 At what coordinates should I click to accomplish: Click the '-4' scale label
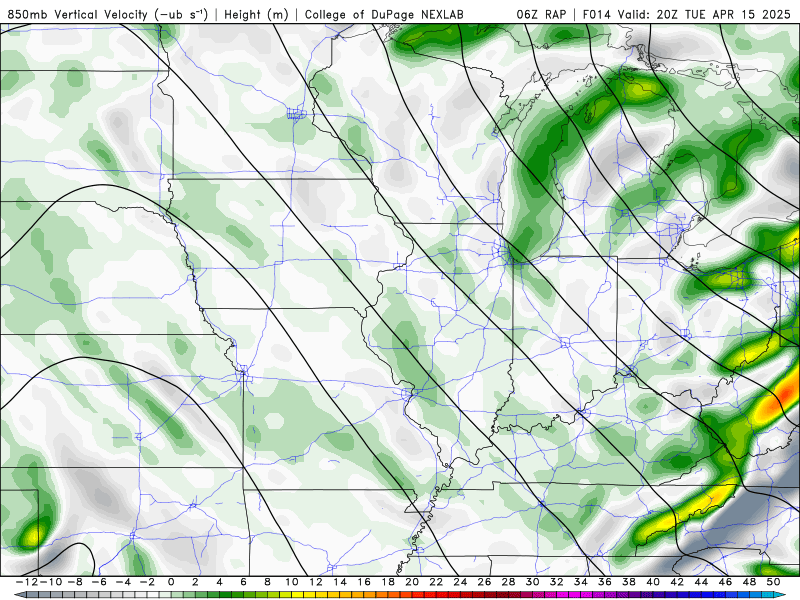[123, 582]
